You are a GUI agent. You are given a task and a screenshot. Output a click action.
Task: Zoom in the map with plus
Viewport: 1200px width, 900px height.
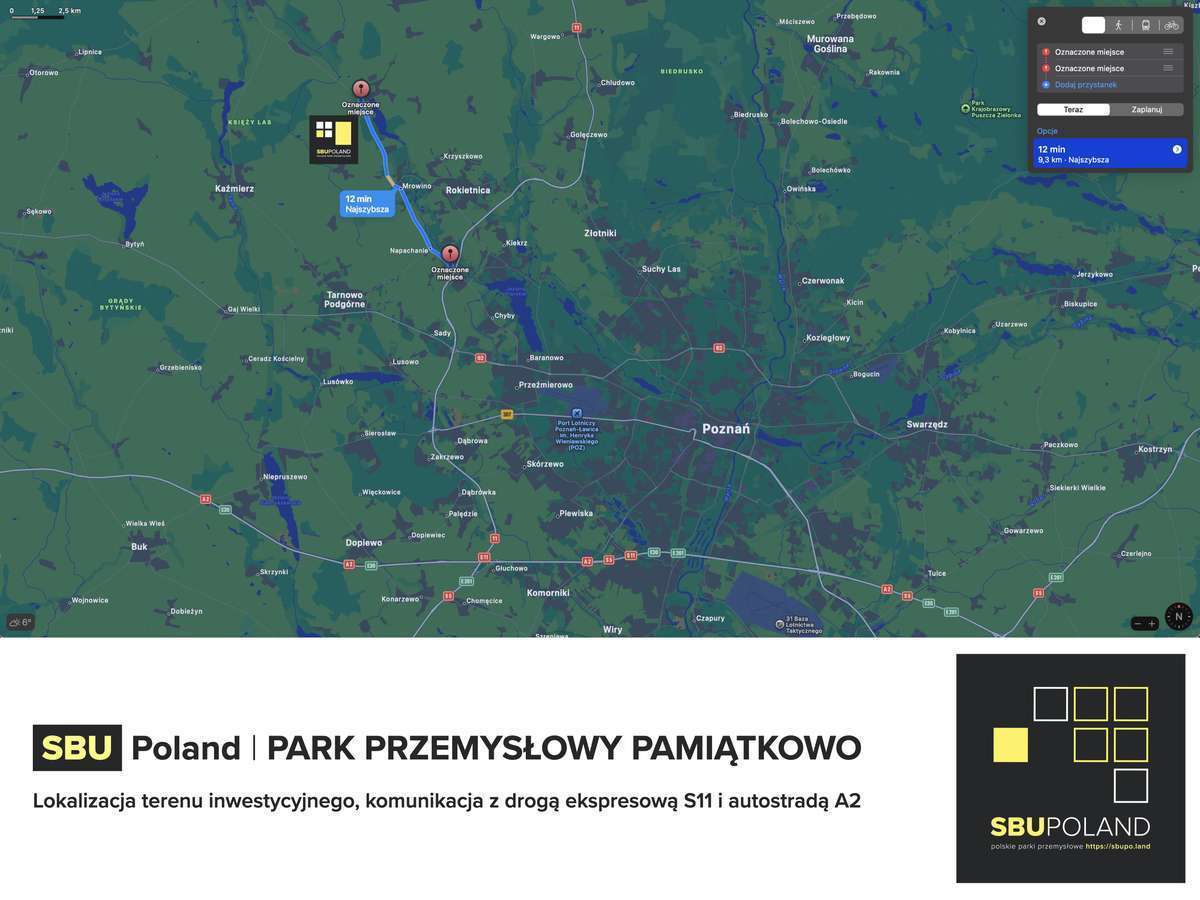1152,624
